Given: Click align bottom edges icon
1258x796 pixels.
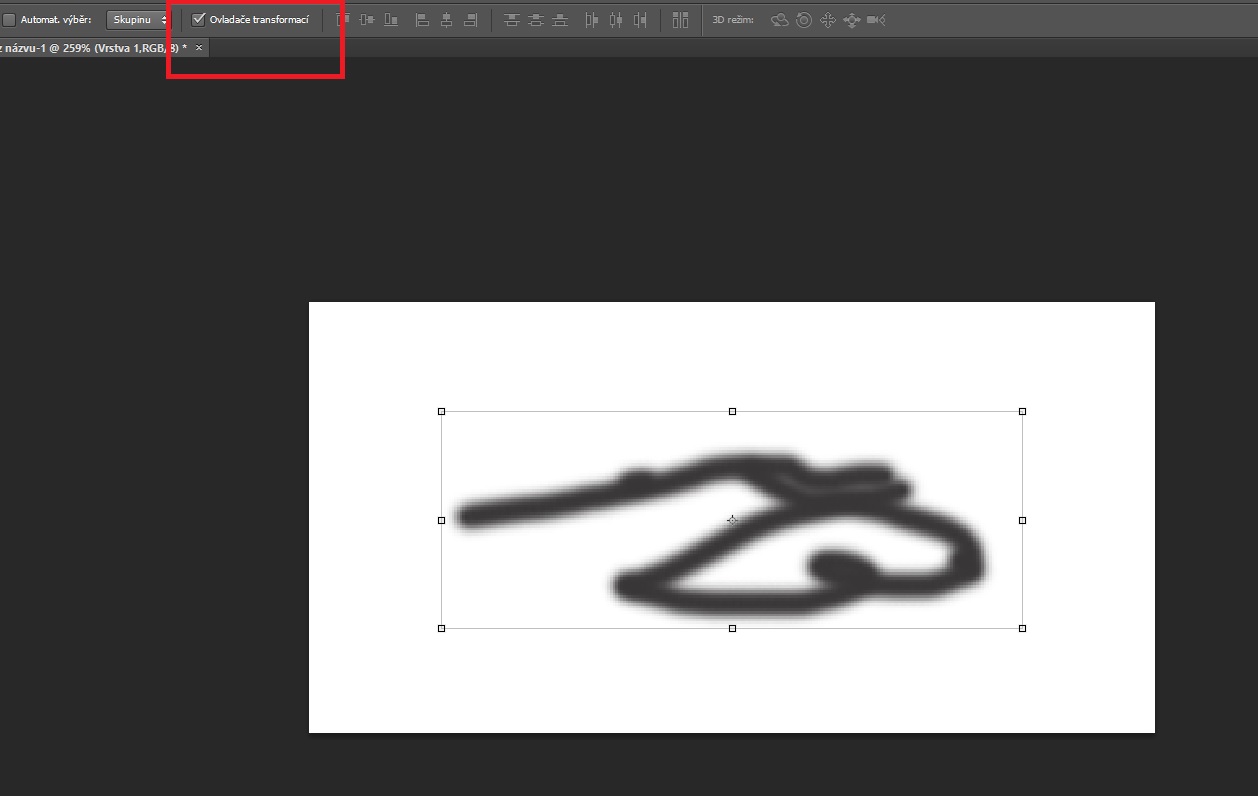Looking at the screenshot, I should (391, 20).
